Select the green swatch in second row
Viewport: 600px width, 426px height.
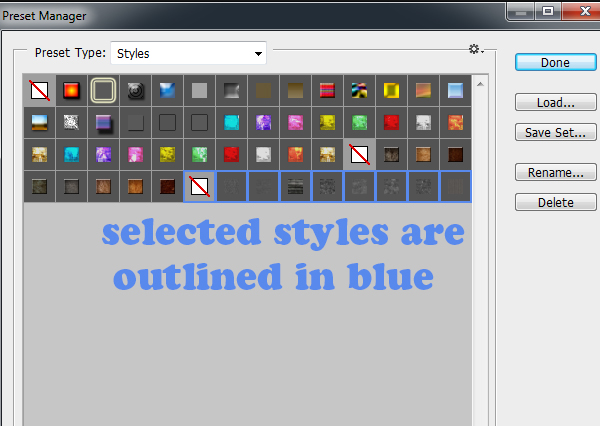tap(360, 123)
